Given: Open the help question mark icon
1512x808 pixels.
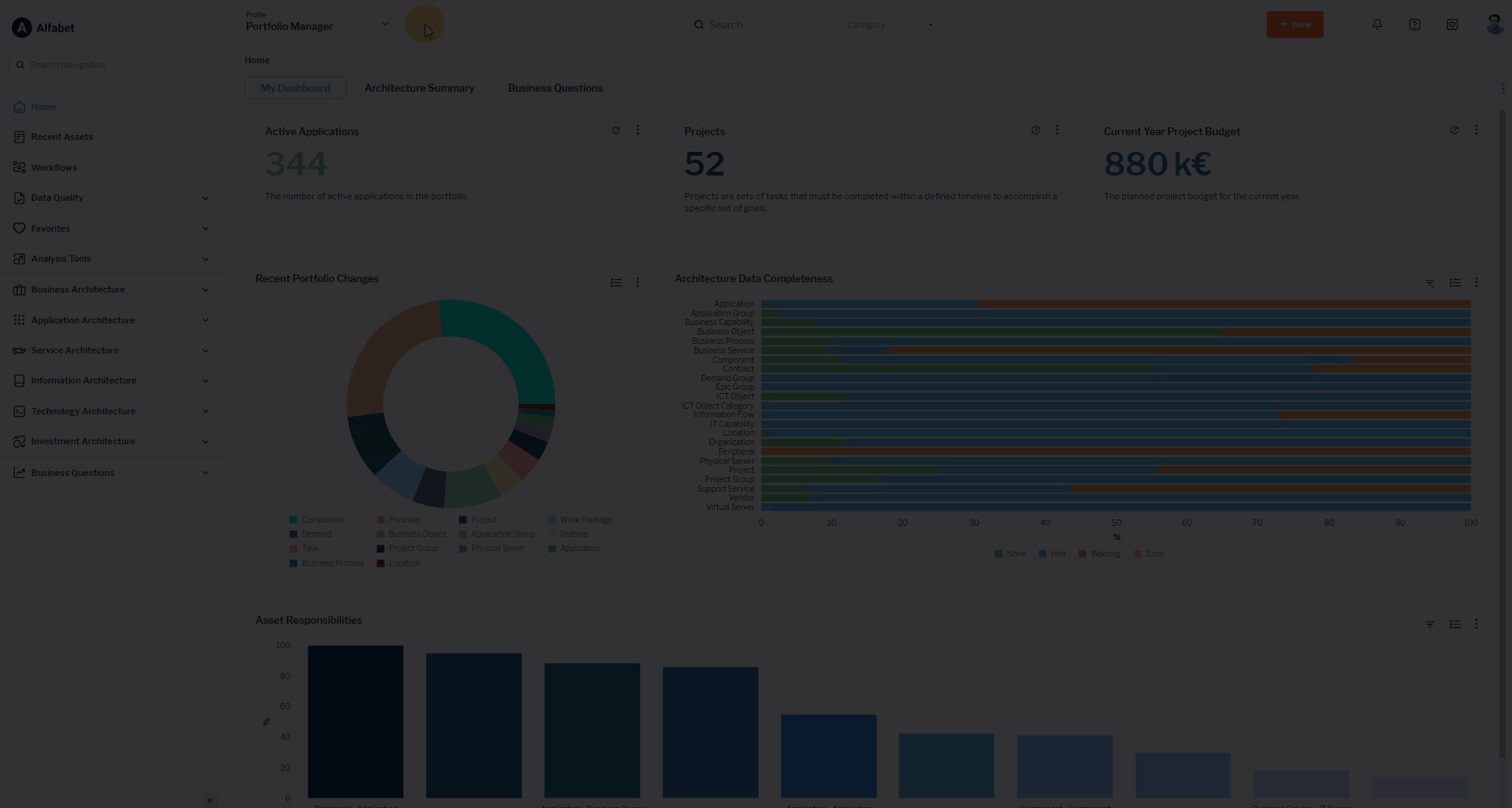Looking at the screenshot, I should click(x=1415, y=25).
